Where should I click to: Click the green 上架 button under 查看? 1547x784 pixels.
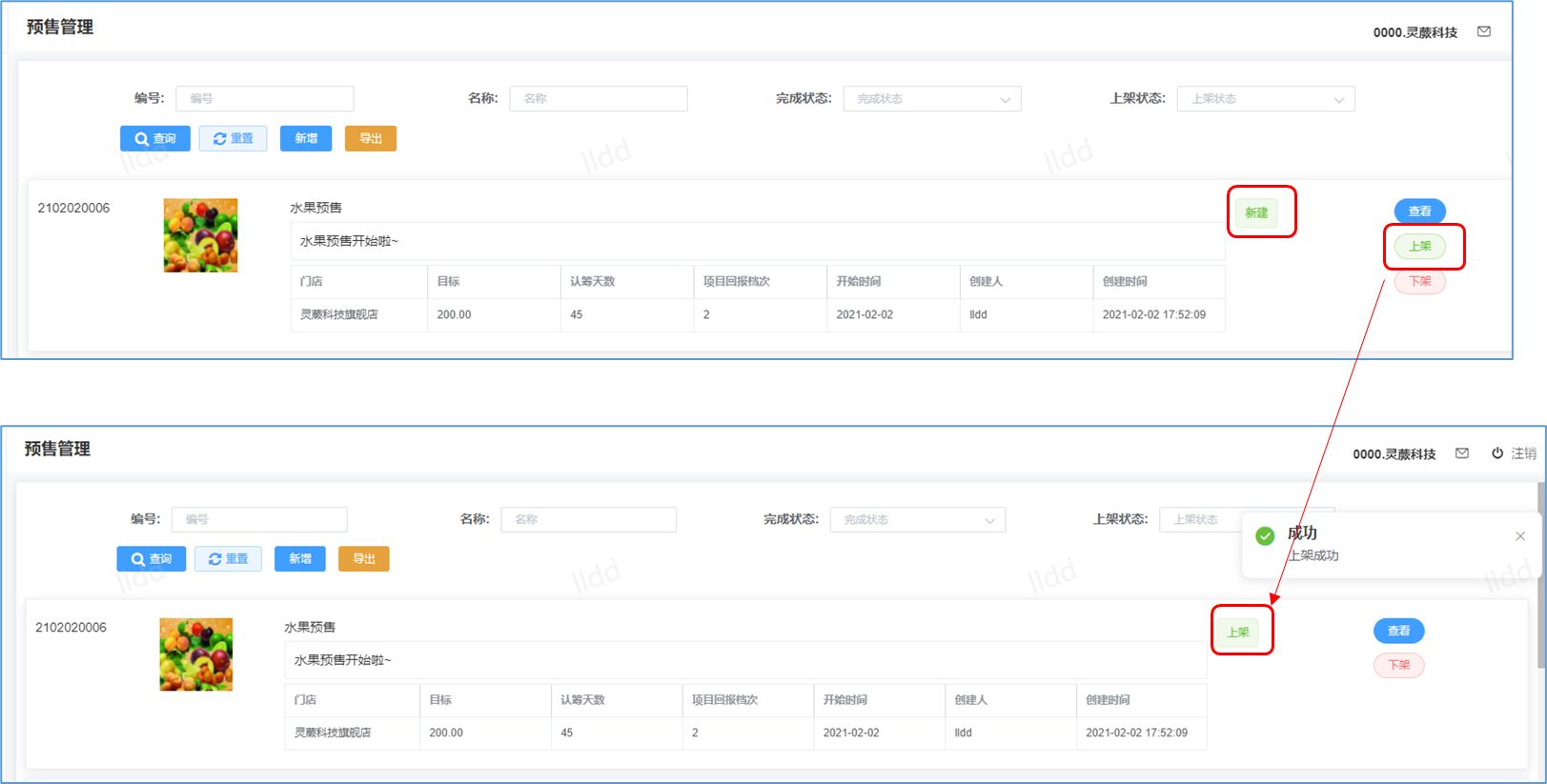tap(1420, 247)
